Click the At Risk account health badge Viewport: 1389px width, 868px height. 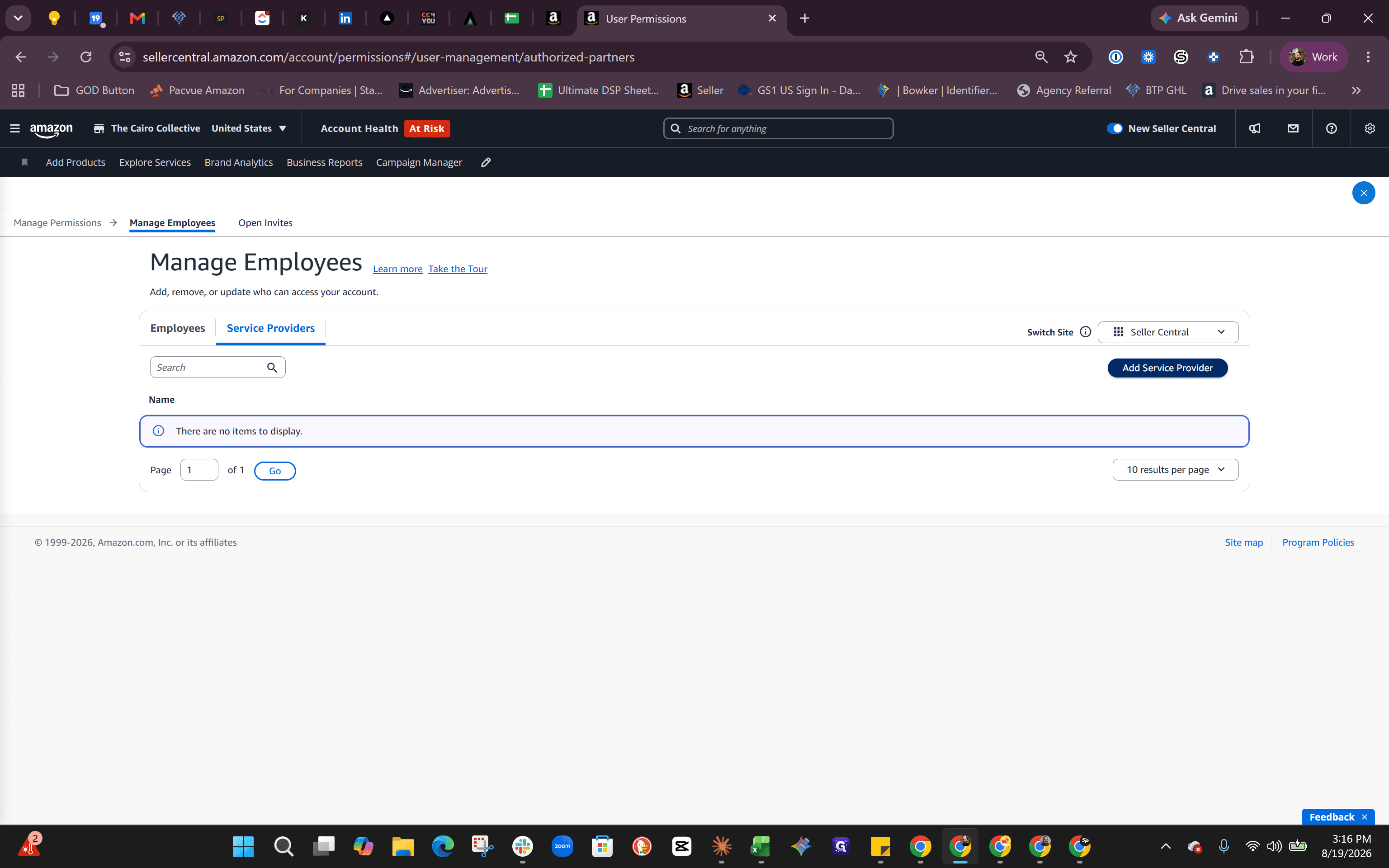[x=426, y=128]
